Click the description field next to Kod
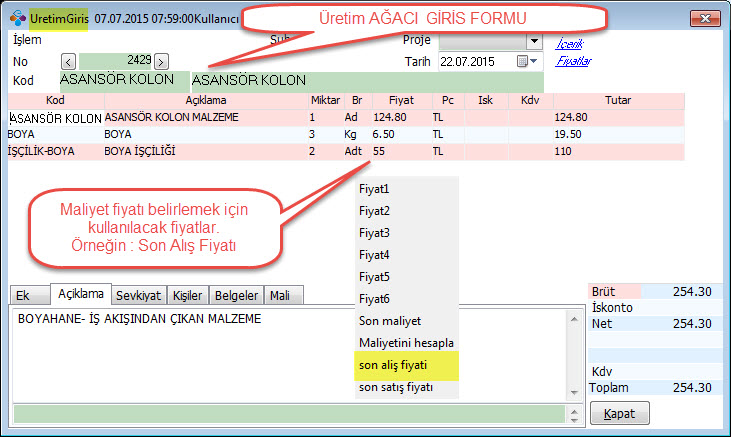 [367, 81]
